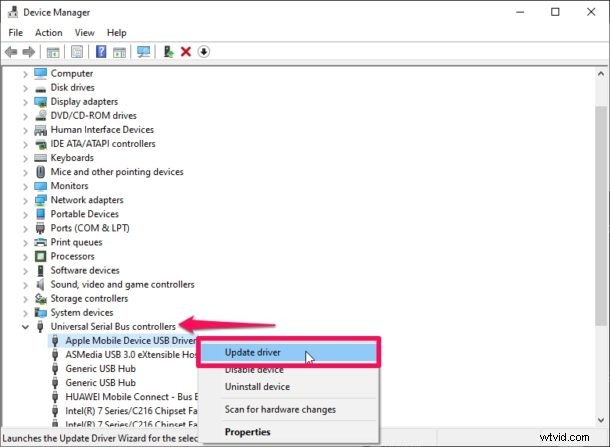The height and width of the screenshot is (447, 610).
Task: Select the Processors label
Action: click(x=72, y=256)
